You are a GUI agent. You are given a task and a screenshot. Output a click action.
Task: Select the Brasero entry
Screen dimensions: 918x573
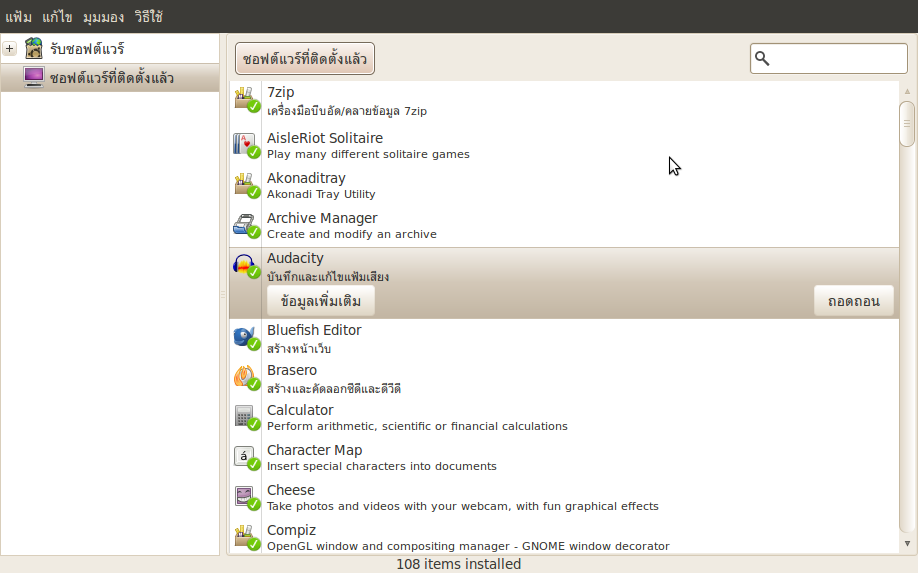(564, 378)
